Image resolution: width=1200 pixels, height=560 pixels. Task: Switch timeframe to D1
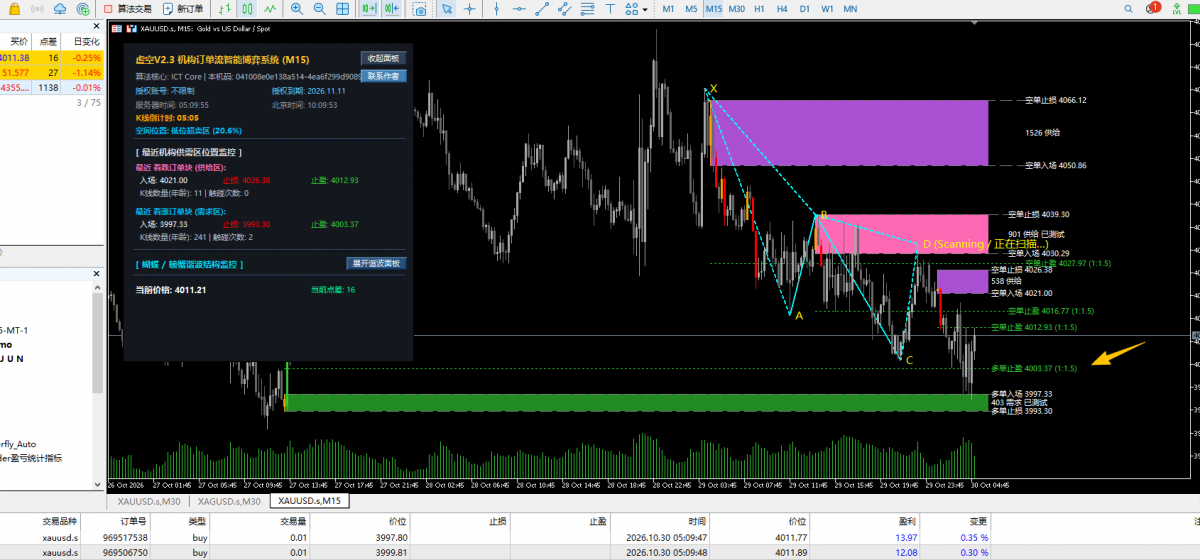click(804, 9)
